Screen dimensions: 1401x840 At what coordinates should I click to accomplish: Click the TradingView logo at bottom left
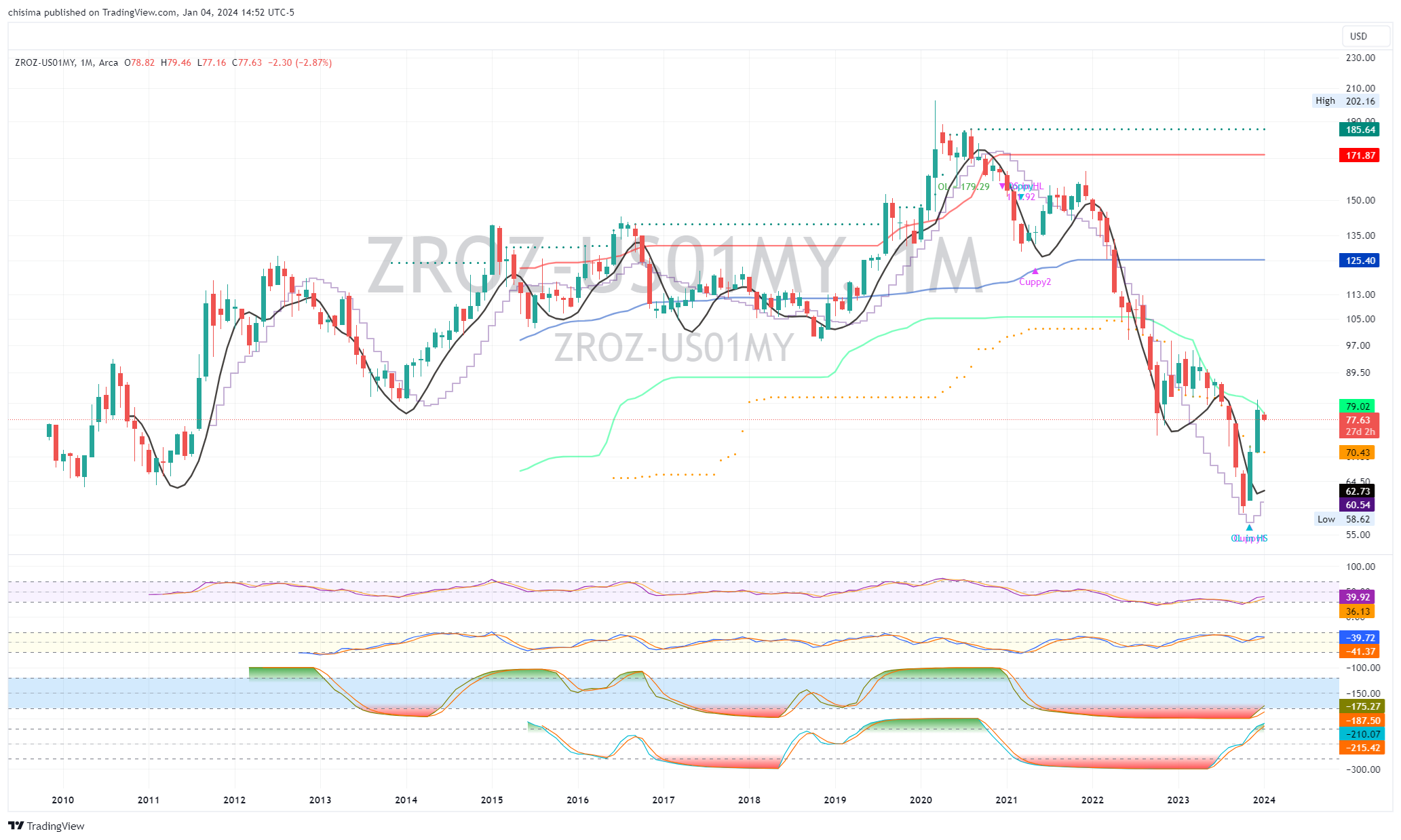pos(46,826)
